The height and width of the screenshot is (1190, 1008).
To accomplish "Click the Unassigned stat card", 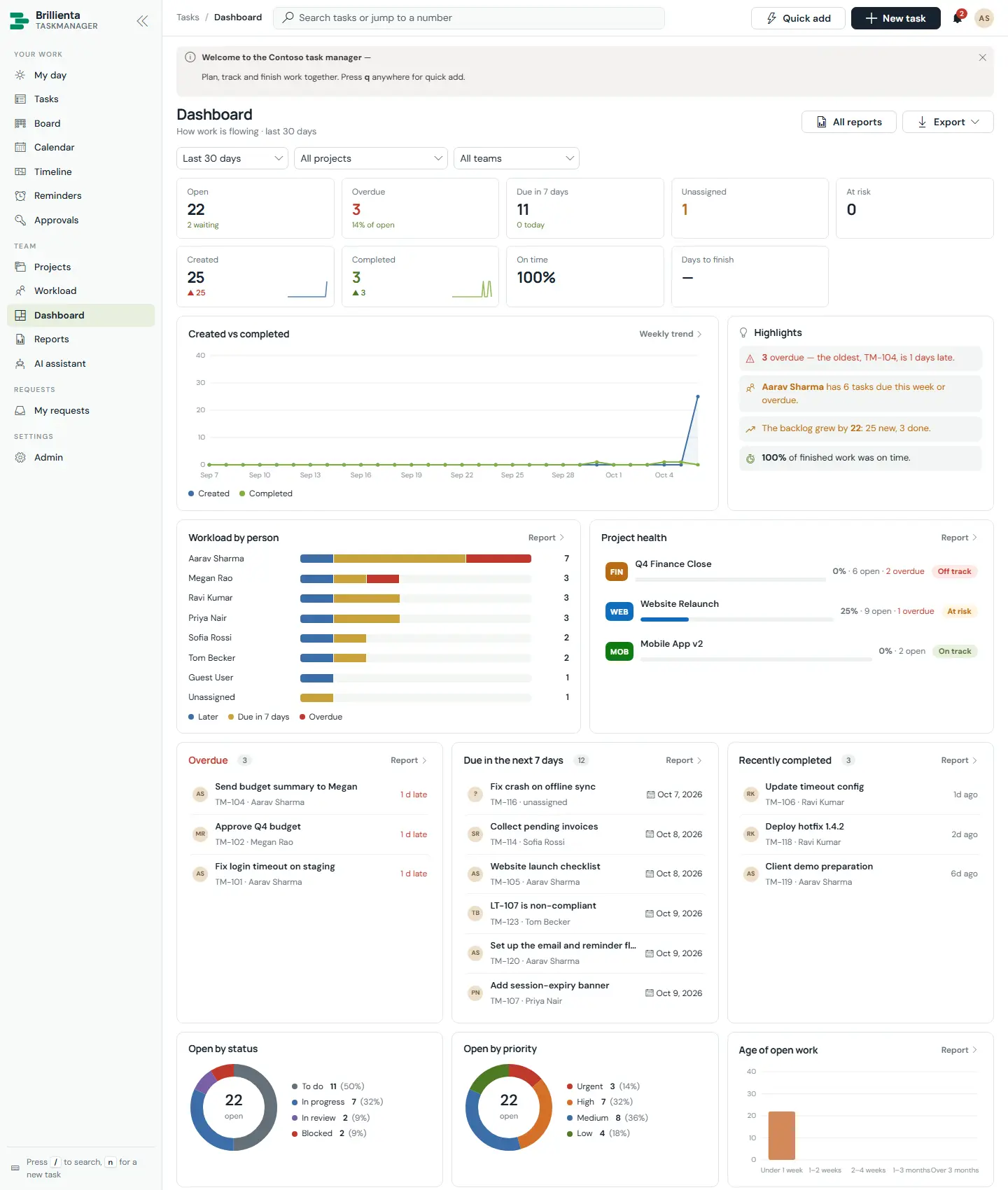I will [x=750, y=208].
